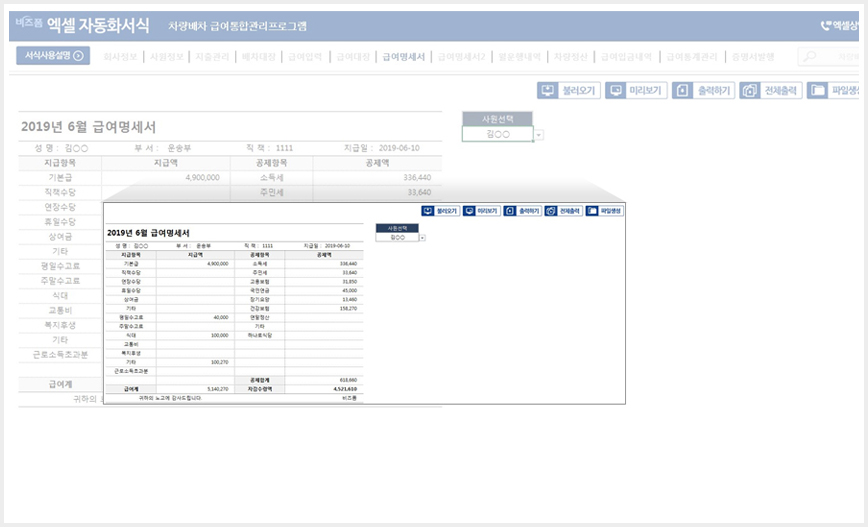Click the 근로소득초과분 label in the background sheet

pyautogui.click(x=60, y=354)
